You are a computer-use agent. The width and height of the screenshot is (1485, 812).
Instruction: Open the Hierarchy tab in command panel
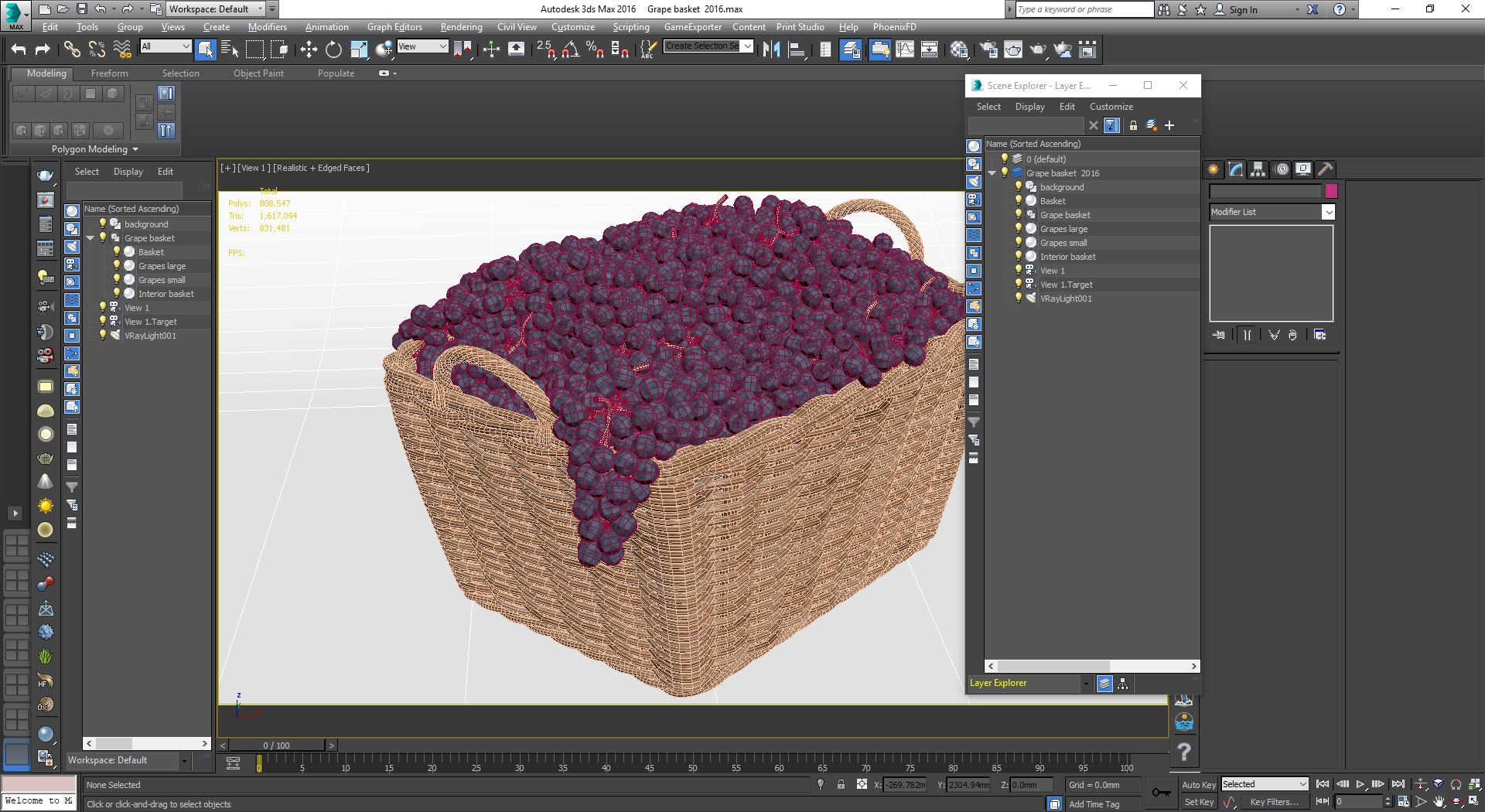[x=1258, y=169]
